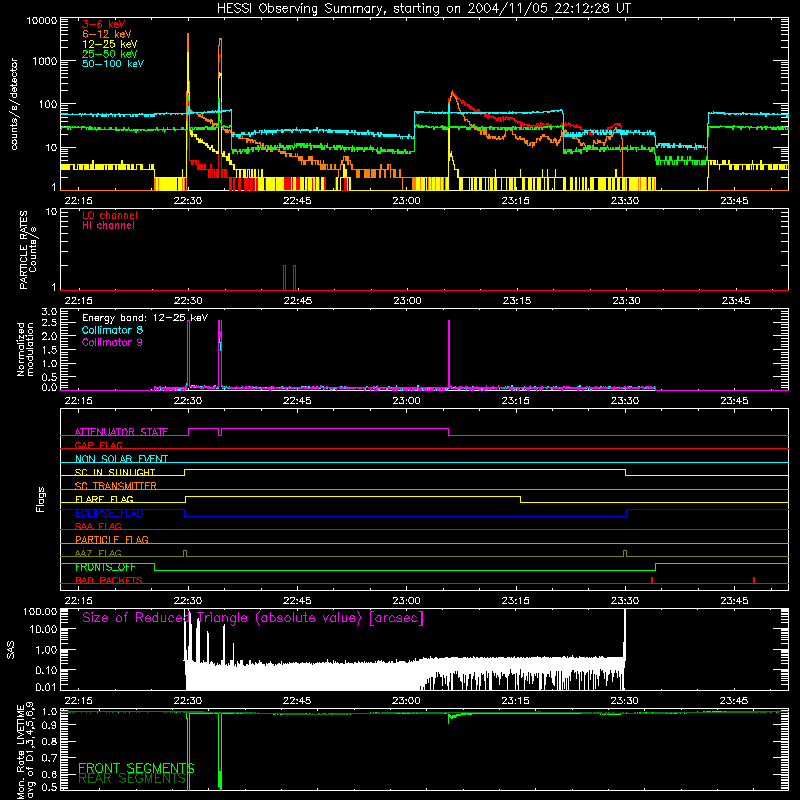Select the Collimator 9 legend label
800x800 pixels.
(112, 342)
